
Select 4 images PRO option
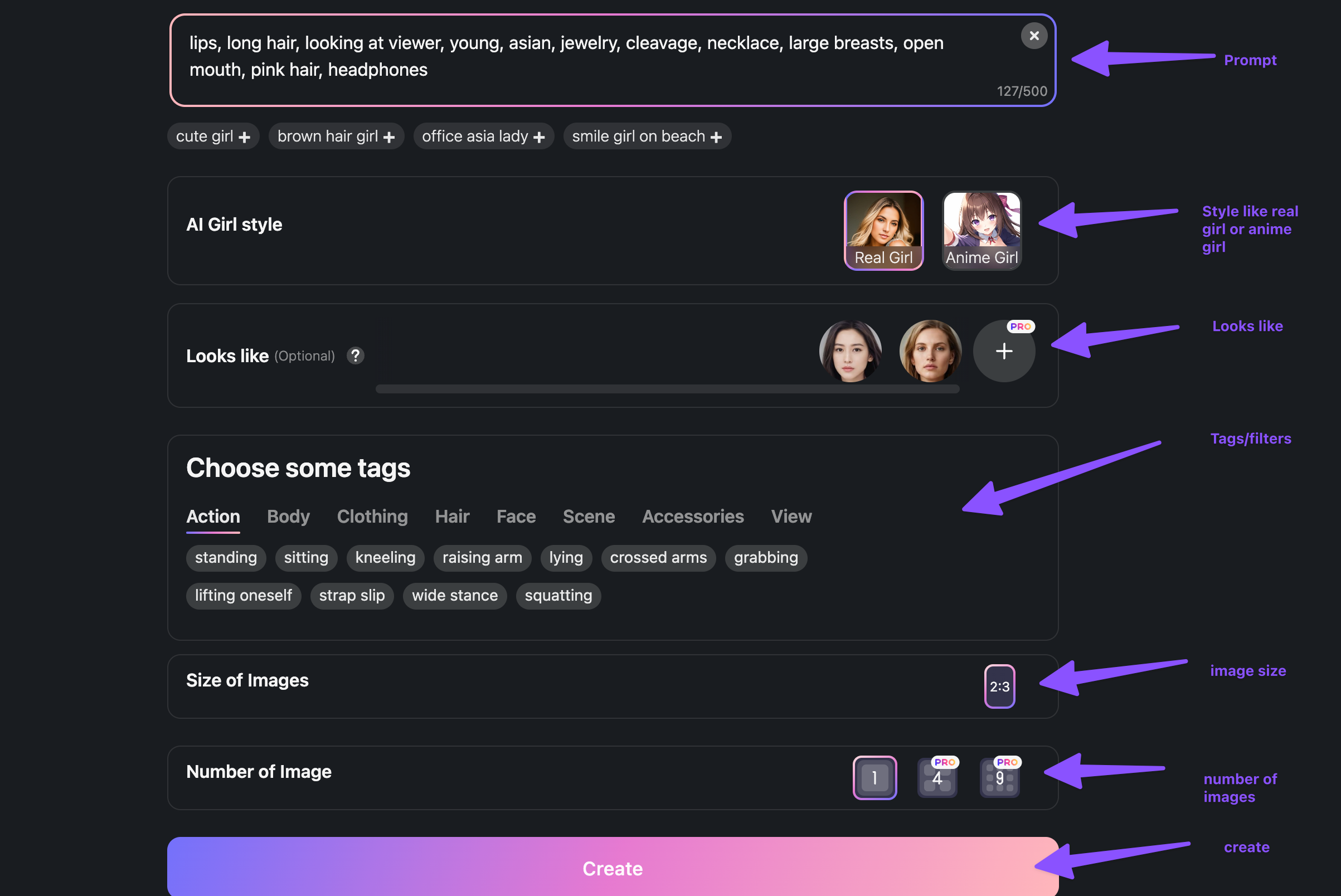[937, 778]
